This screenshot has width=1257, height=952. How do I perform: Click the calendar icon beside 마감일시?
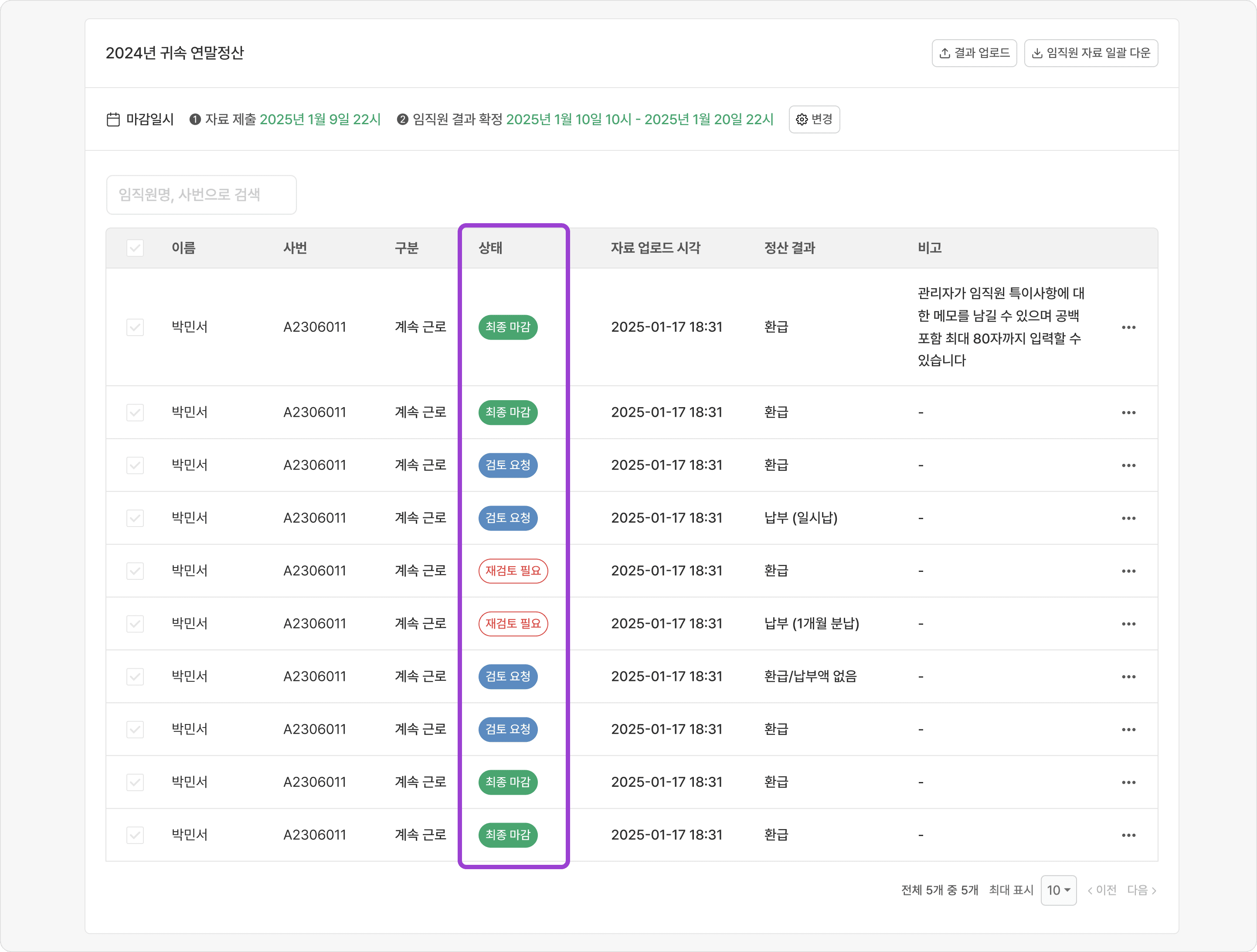coord(113,119)
